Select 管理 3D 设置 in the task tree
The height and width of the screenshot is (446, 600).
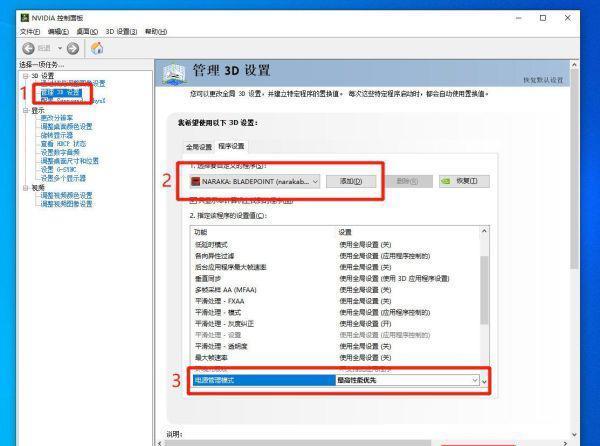(x=61, y=93)
